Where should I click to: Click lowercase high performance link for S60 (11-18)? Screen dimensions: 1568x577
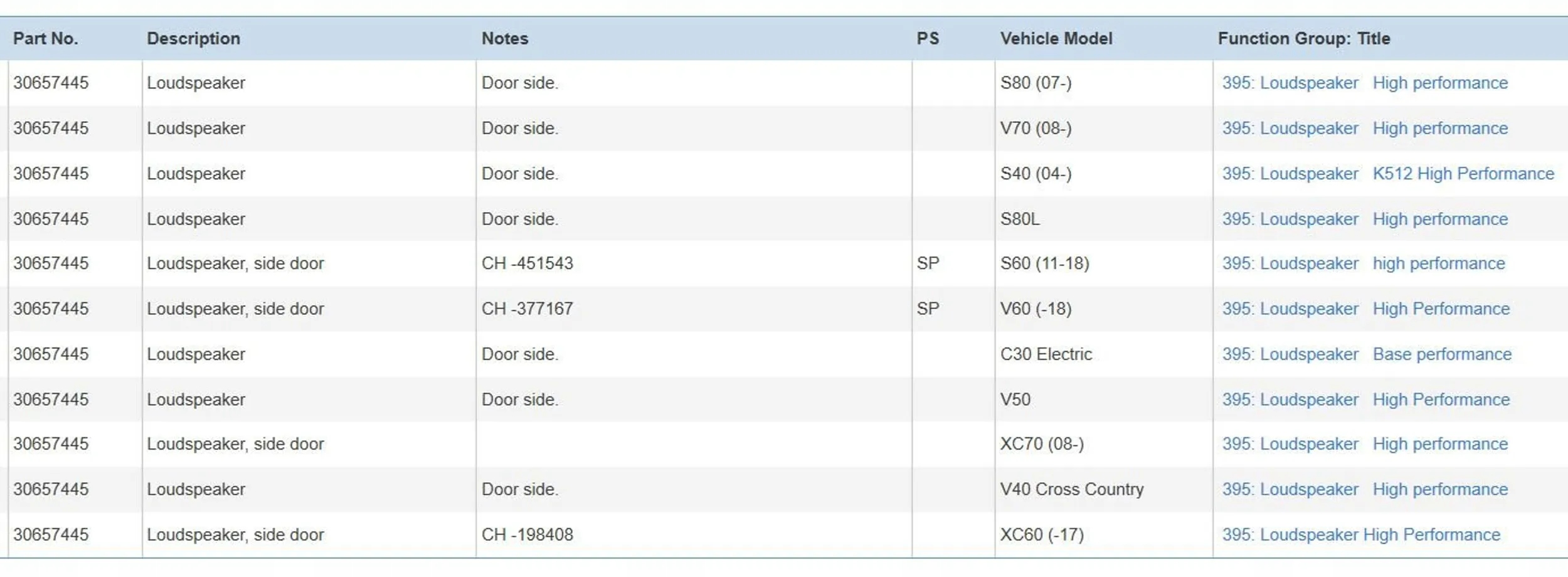(x=1439, y=263)
